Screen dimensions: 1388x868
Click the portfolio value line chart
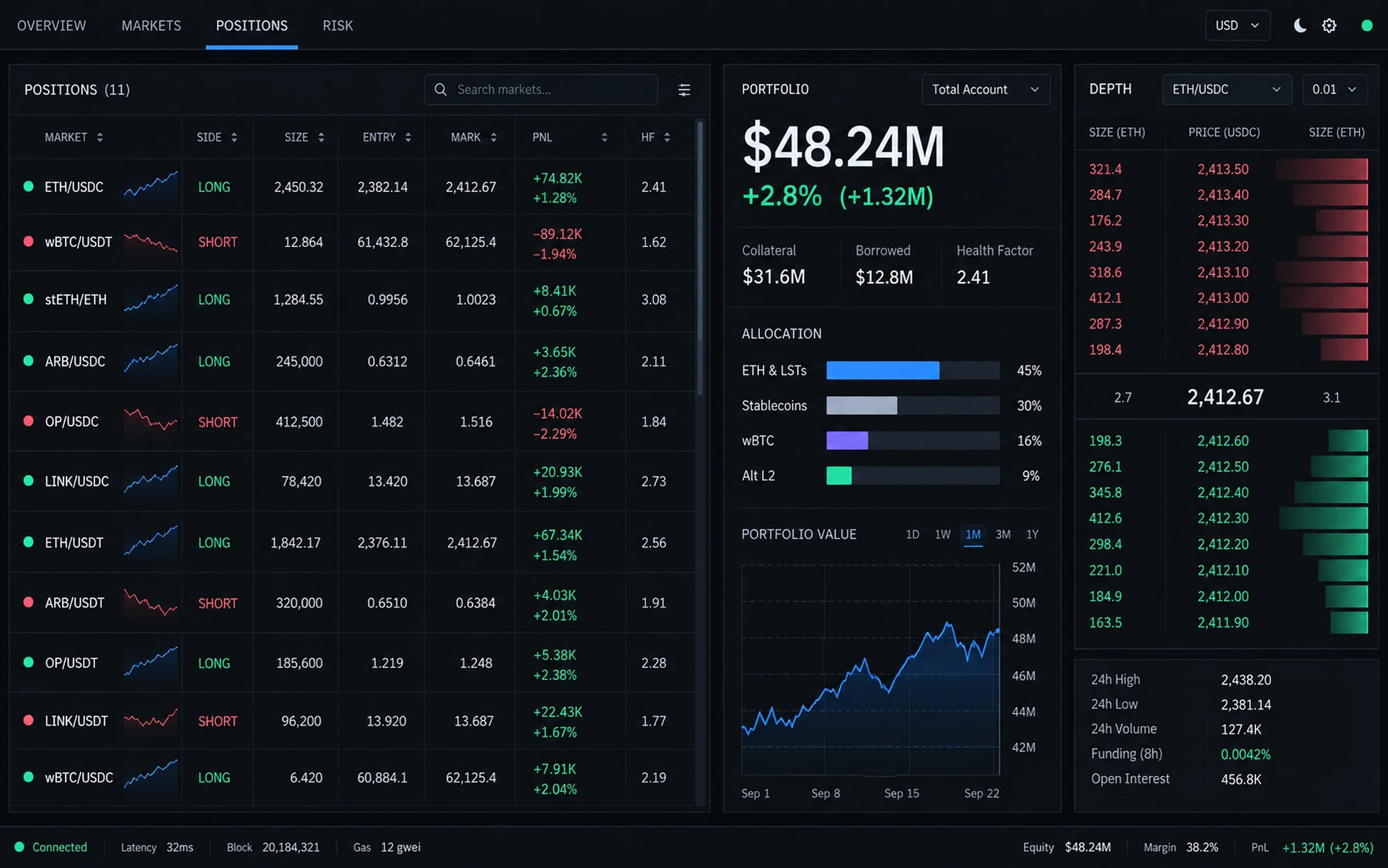870,670
